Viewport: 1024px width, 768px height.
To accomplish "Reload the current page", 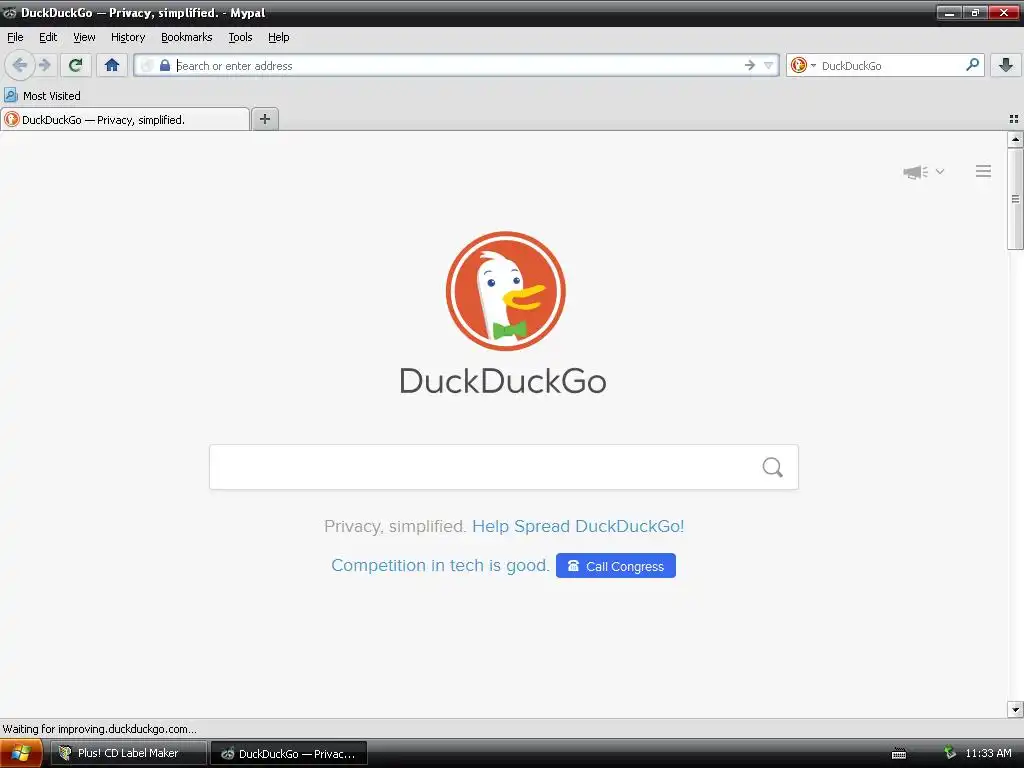I will pyautogui.click(x=76, y=65).
